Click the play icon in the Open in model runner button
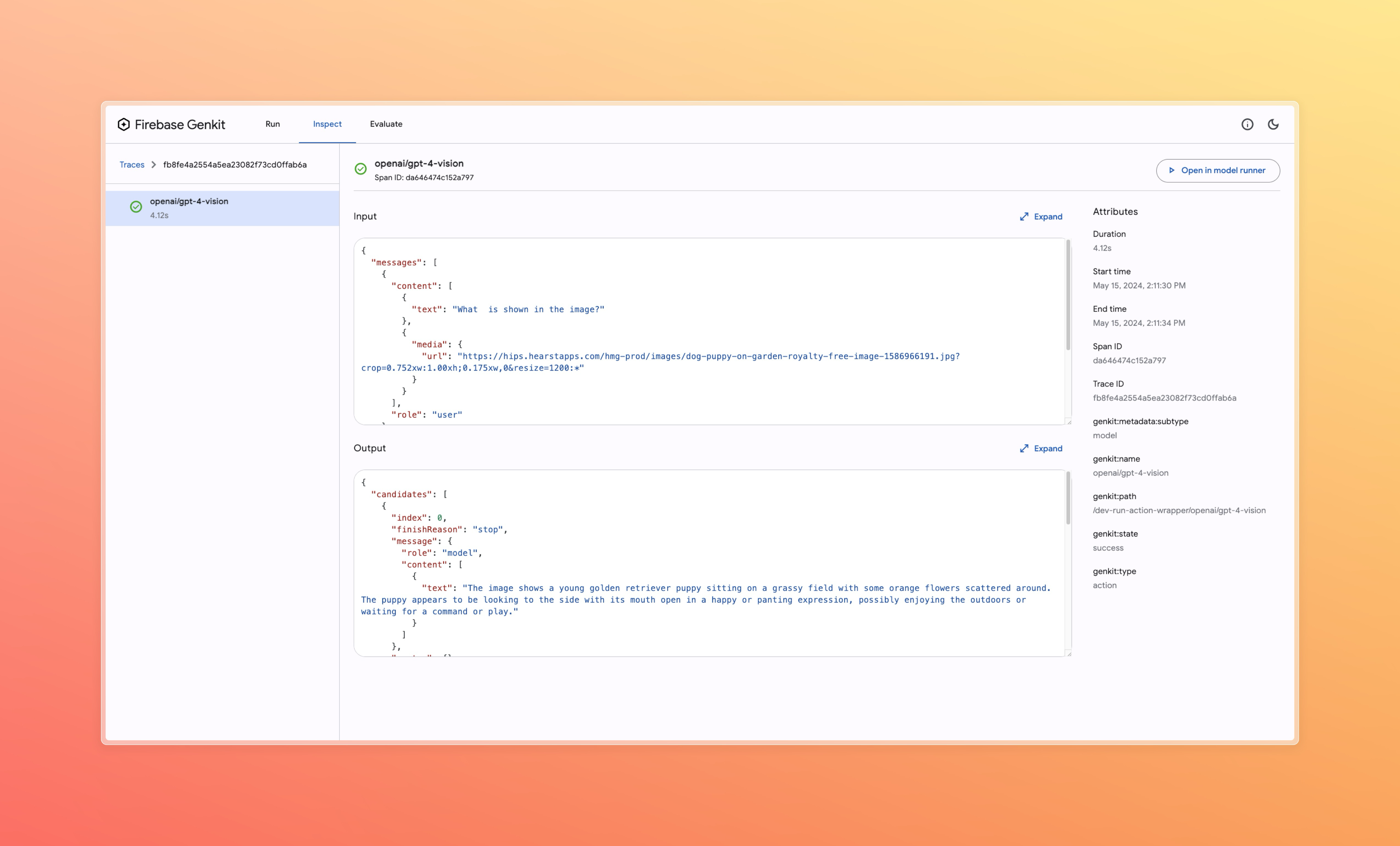 (x=1172, y=170)
